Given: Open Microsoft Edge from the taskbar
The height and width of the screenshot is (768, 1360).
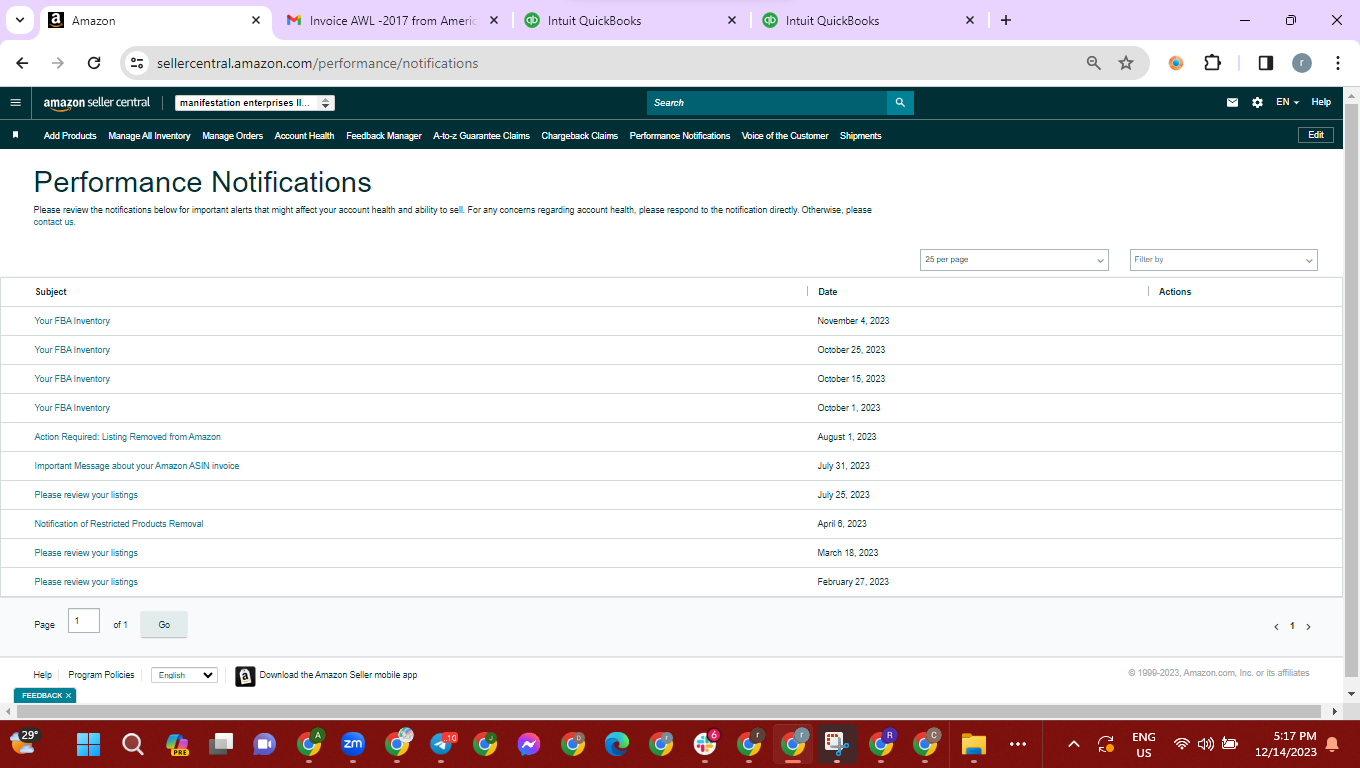Looking at the screenshot, I should [617, 744].
